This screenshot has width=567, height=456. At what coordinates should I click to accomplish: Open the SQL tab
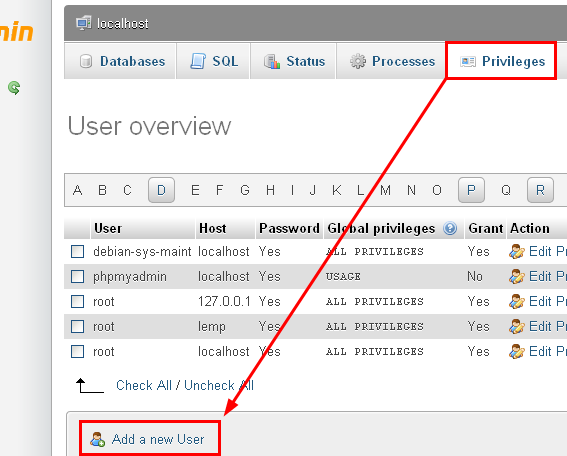pos(213,61)
